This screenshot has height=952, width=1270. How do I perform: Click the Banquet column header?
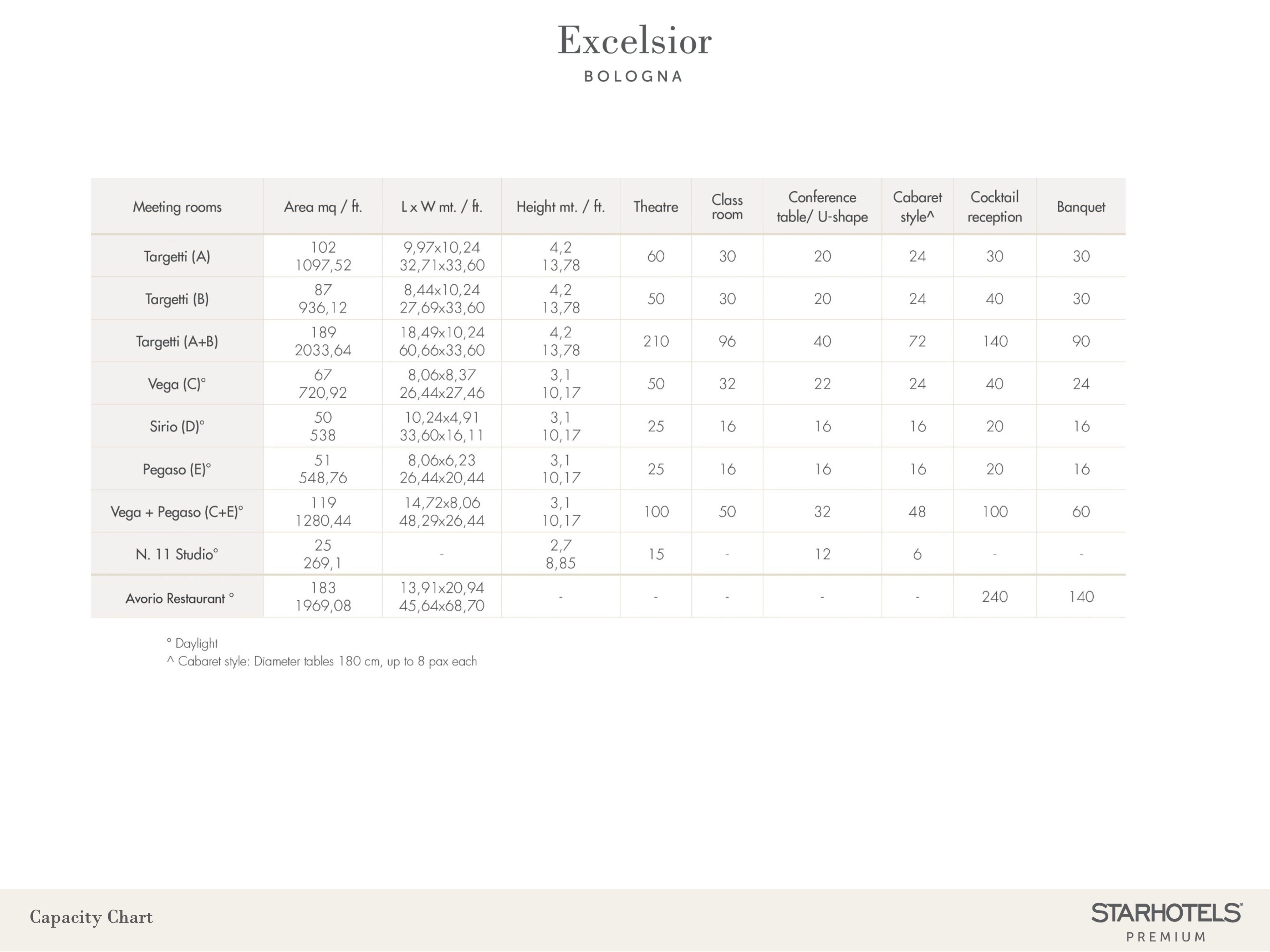1080,207
